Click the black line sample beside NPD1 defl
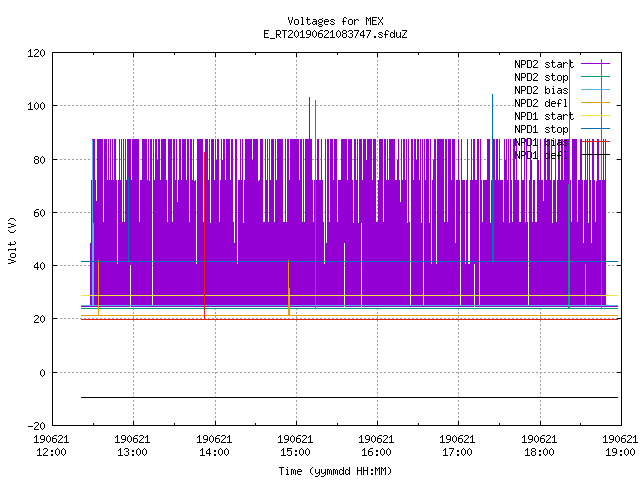 coord(596,155)
